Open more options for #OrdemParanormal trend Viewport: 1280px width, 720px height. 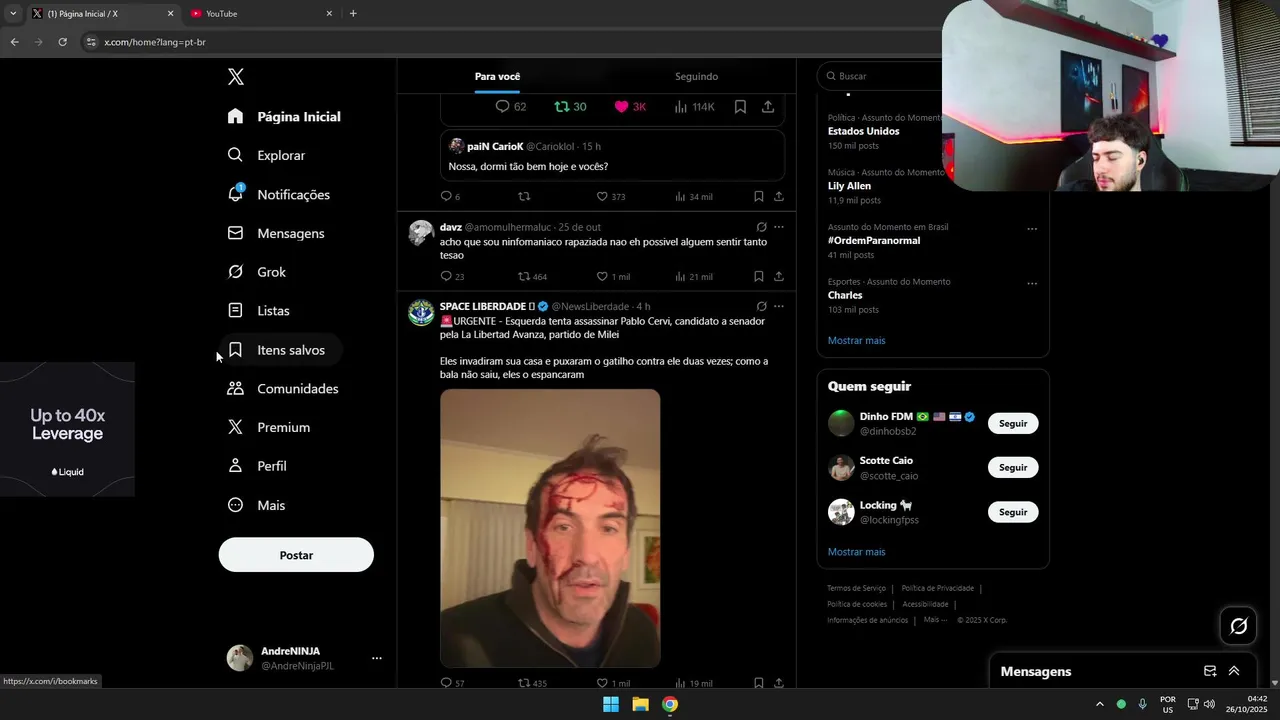pyautogui.click(x=1032, y=228)
